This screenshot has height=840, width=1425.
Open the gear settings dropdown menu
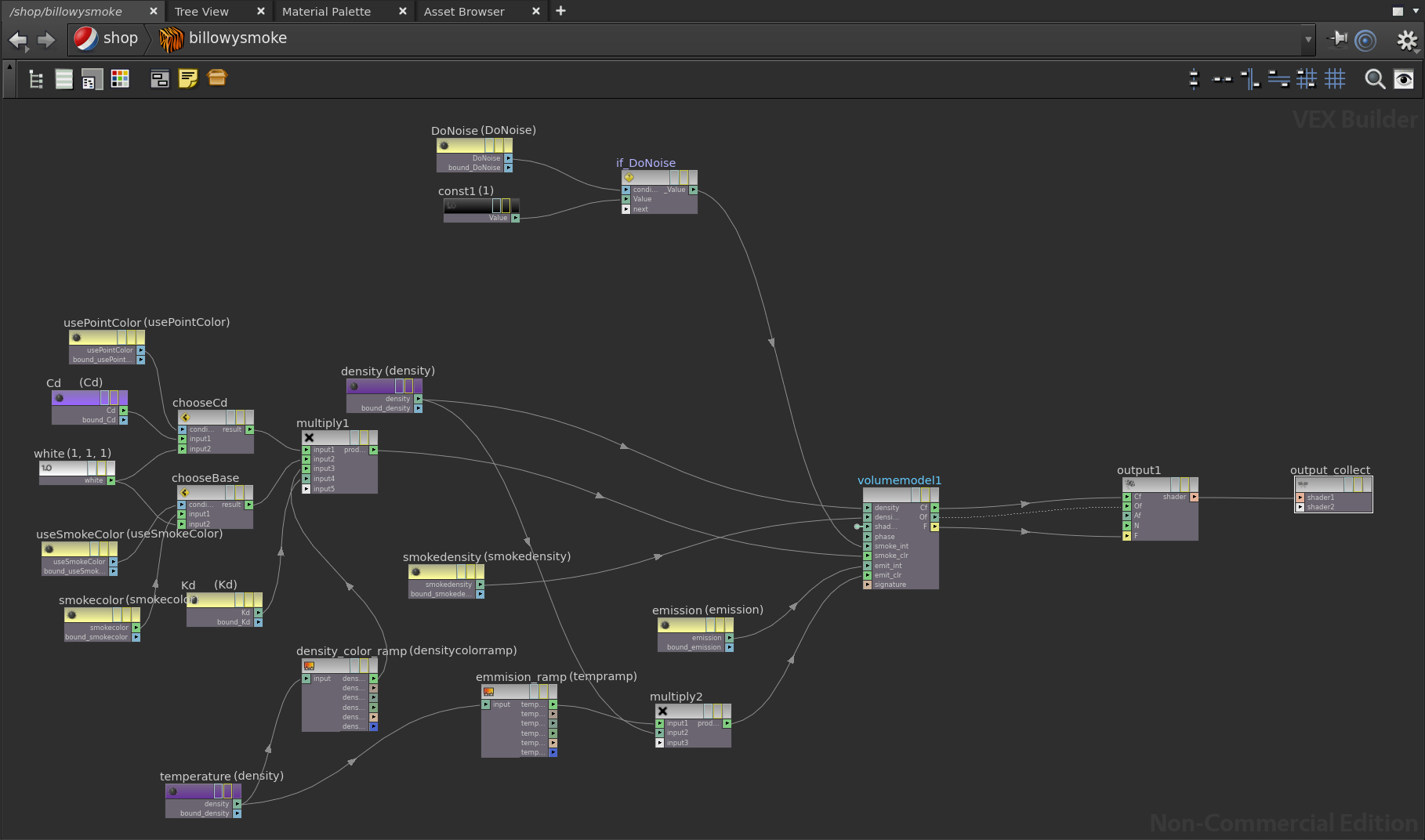1408,40
